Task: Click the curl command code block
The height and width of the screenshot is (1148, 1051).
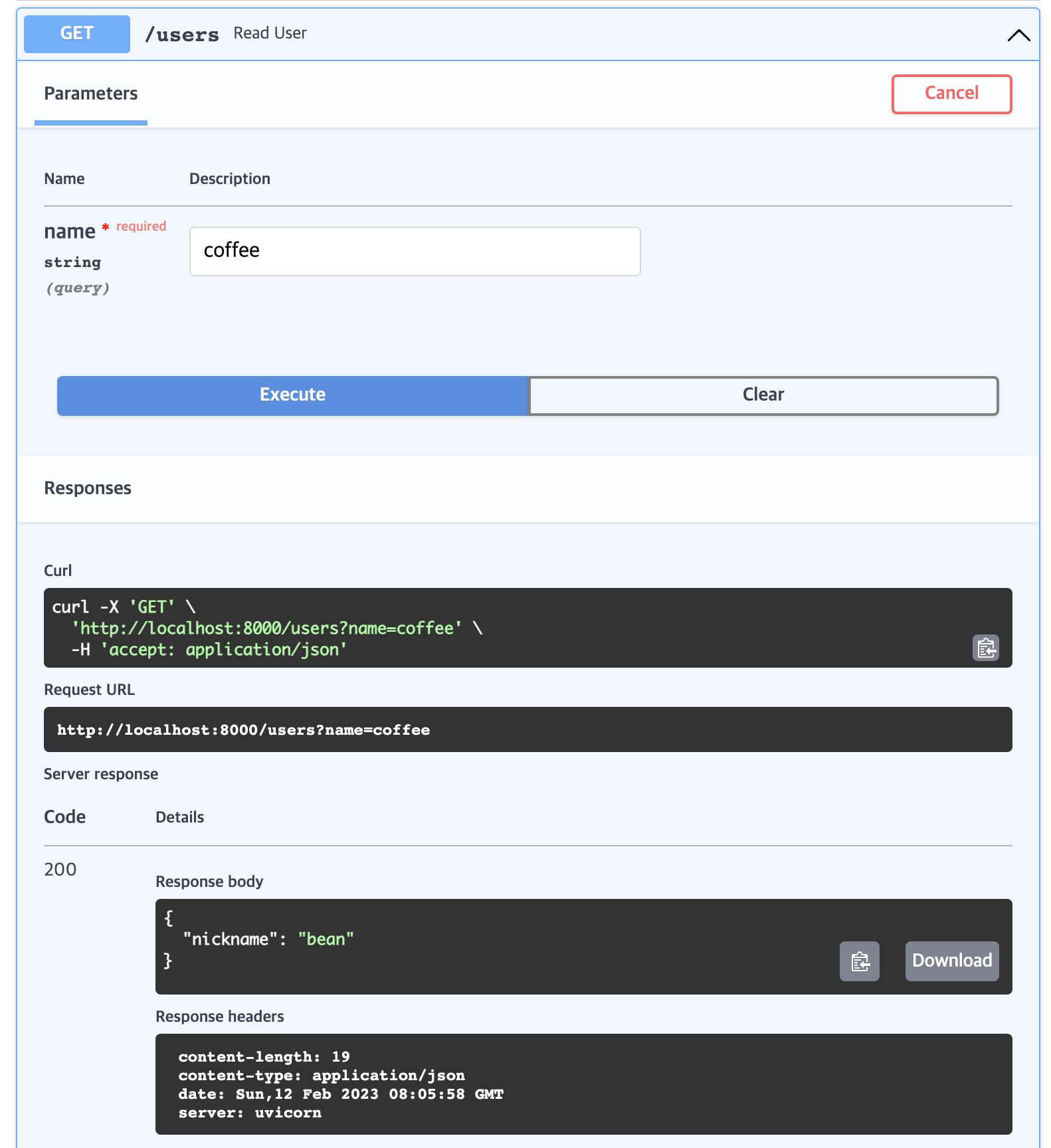Action: 528,628
